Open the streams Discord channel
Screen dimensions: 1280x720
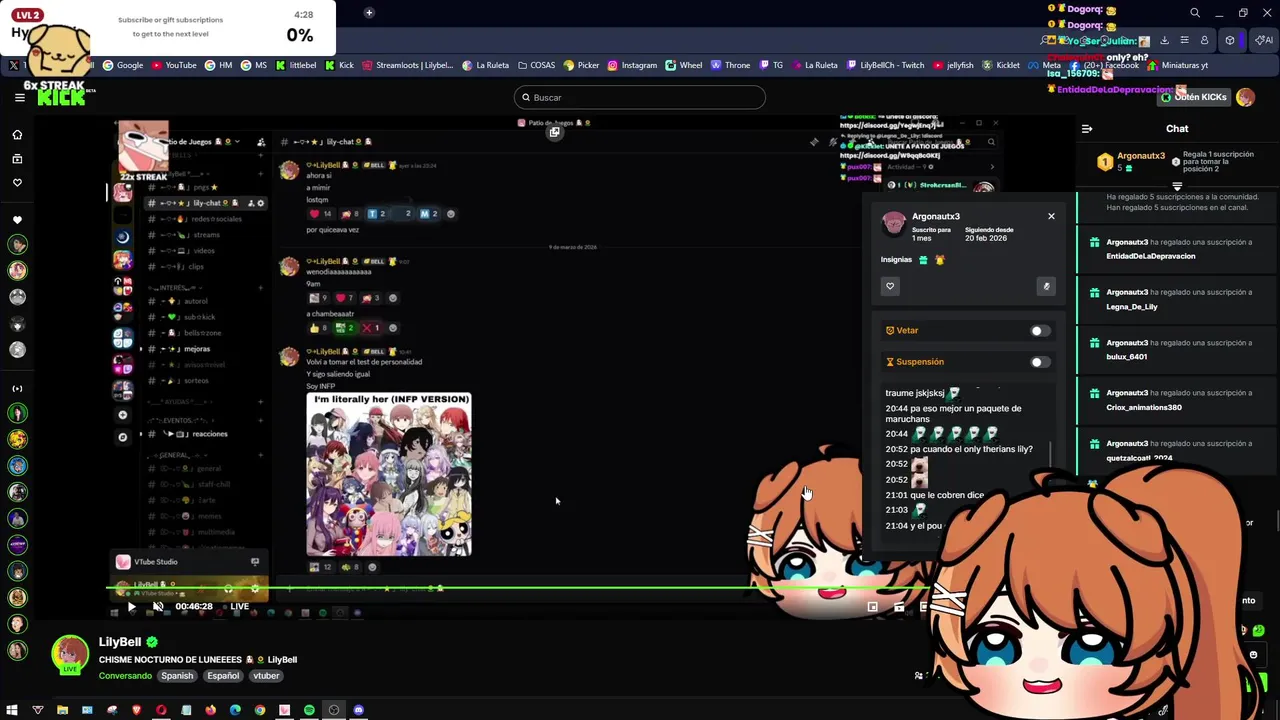coord(188,235)
